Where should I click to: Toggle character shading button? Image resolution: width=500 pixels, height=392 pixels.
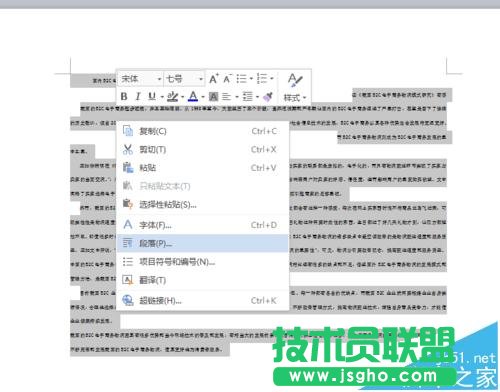click(213, 97)
